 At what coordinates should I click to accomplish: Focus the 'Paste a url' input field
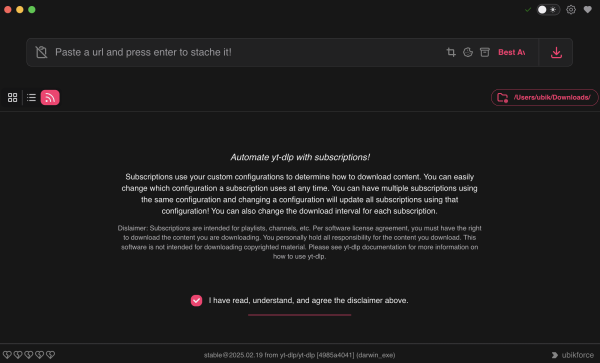245,52
